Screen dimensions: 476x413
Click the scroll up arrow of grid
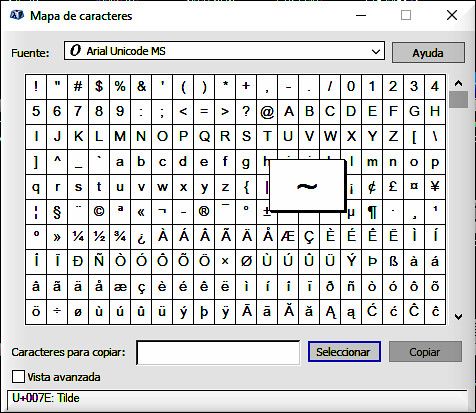(x=459, y=83)
